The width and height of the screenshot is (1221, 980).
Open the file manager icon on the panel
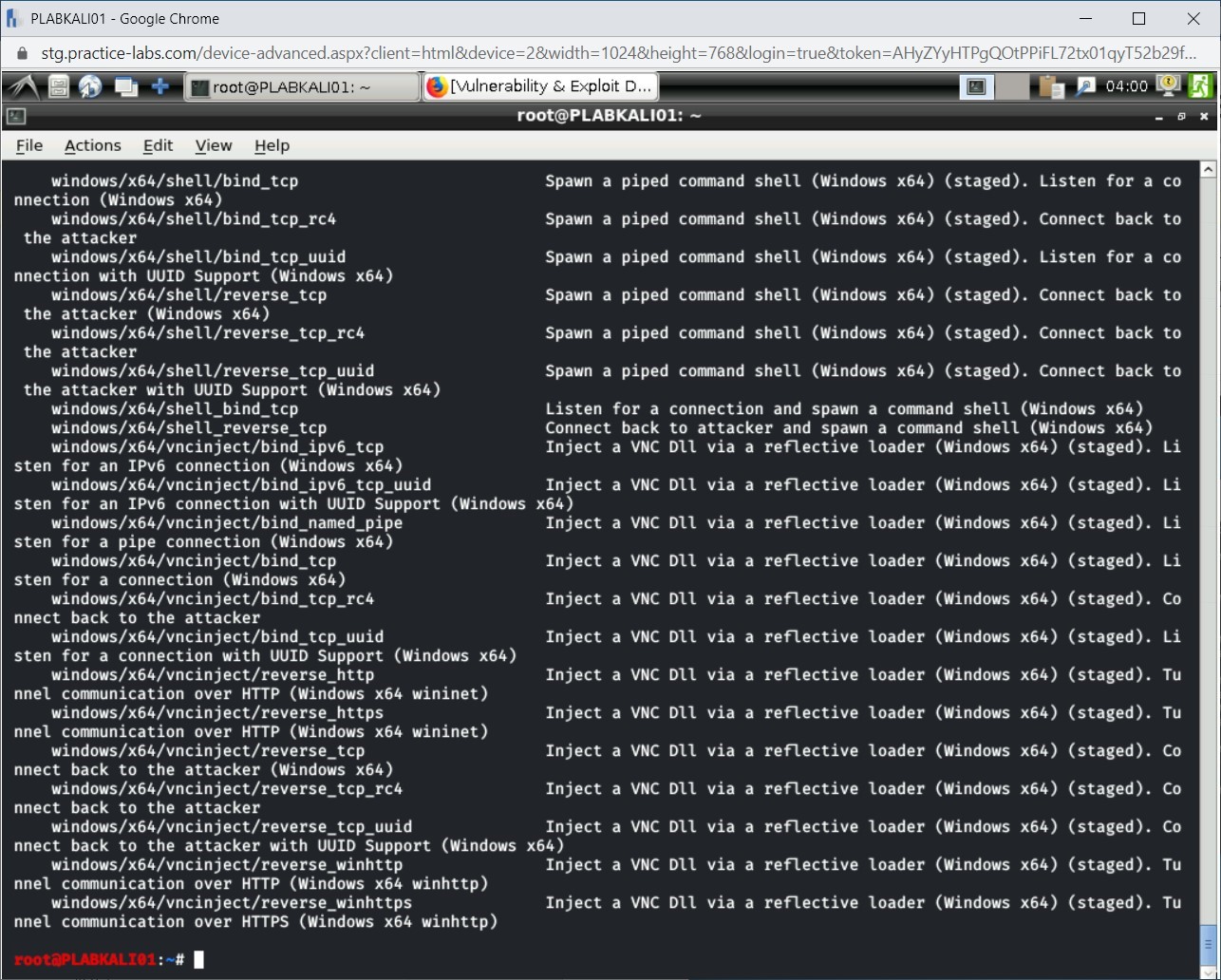point(57,86)
